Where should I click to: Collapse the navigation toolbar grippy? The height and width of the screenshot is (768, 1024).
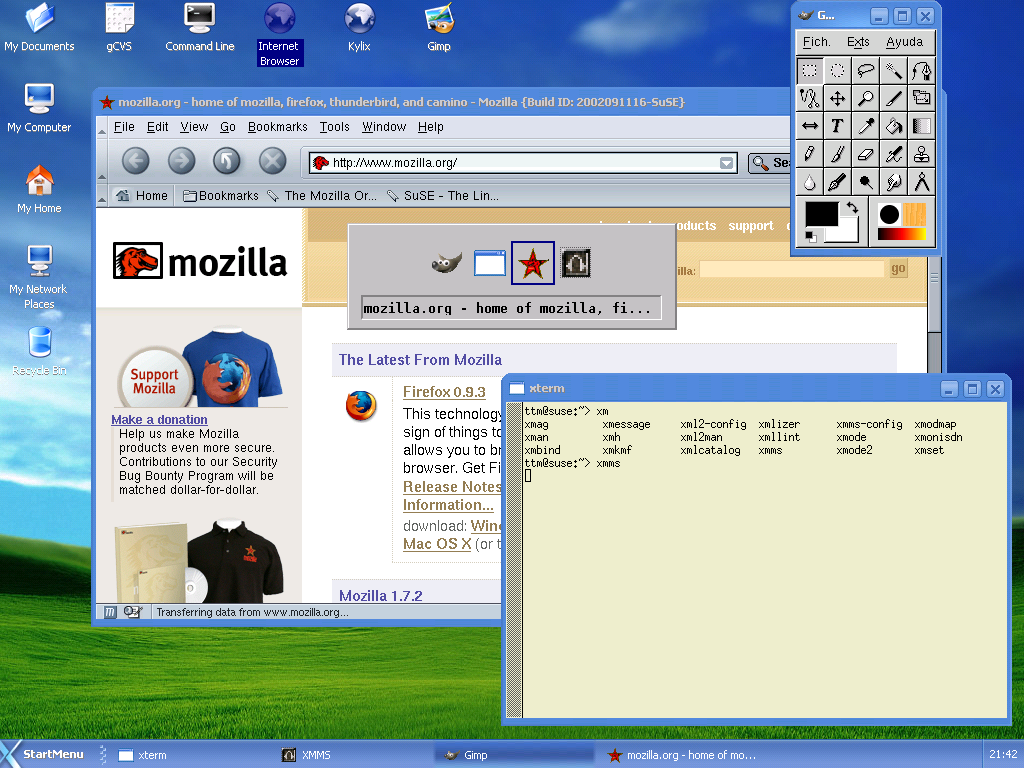102,161
